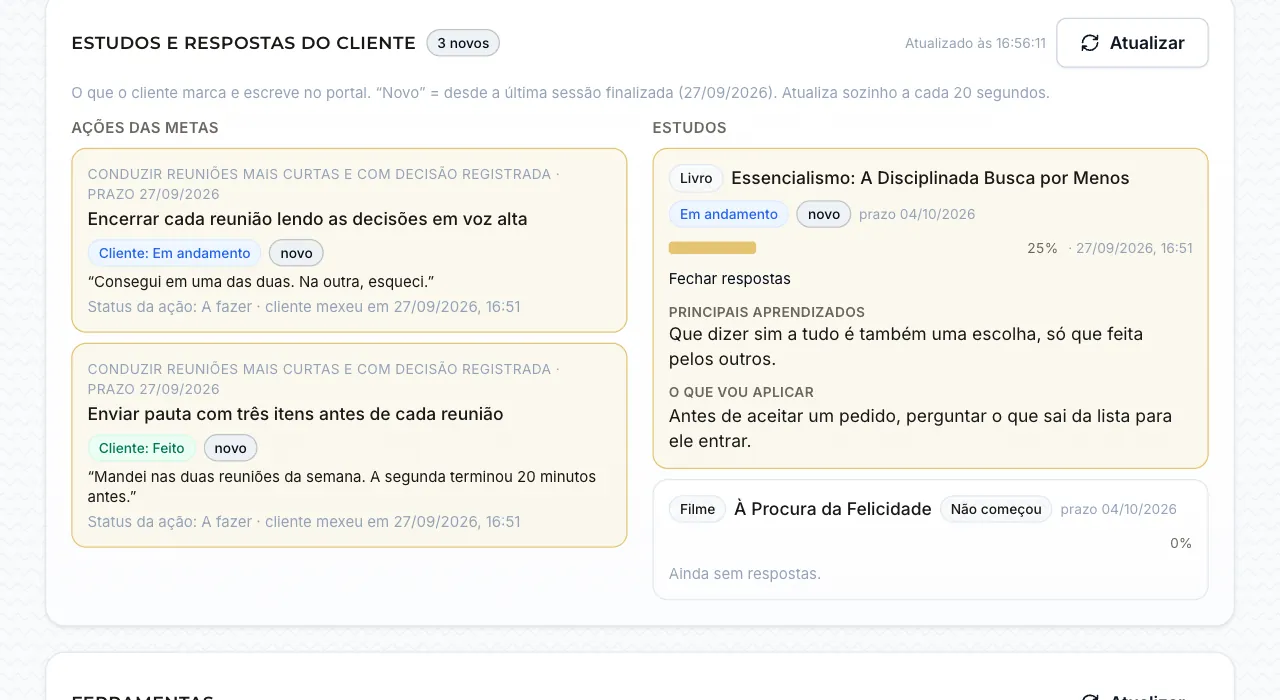This screenshot has width=1280, height=700.
Task: Click the "Atualizado às 16:56:11" timestamp
Action: click(x=975, y=43)
